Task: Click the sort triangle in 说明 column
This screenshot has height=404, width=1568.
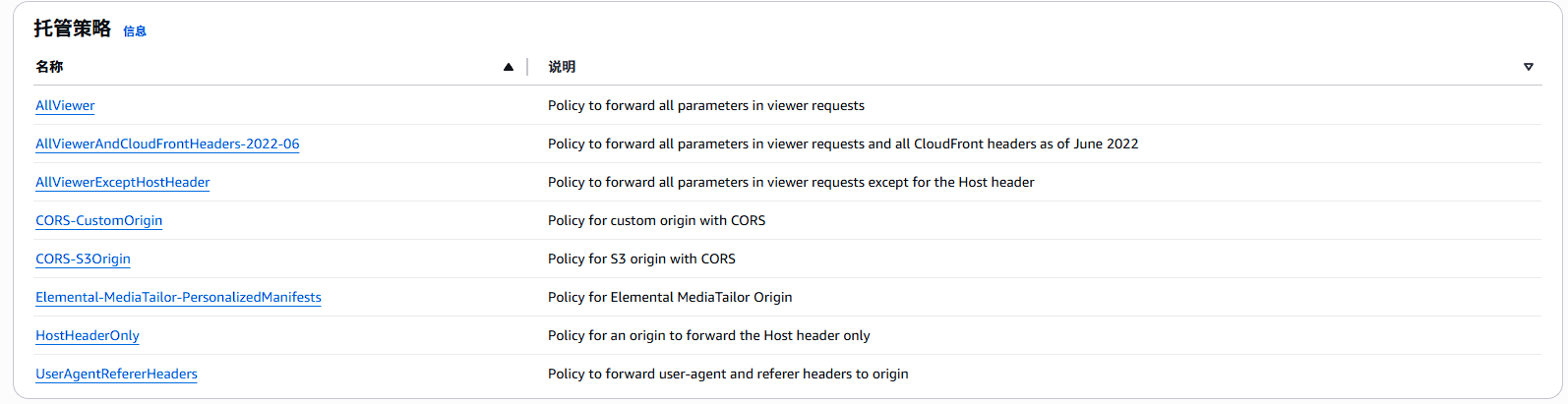Action: pos(1528,67)
